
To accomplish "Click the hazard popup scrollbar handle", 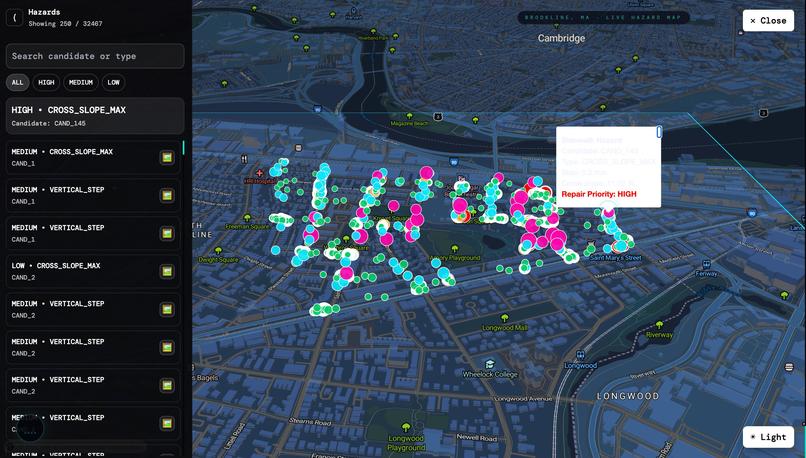I will (659, 132).
